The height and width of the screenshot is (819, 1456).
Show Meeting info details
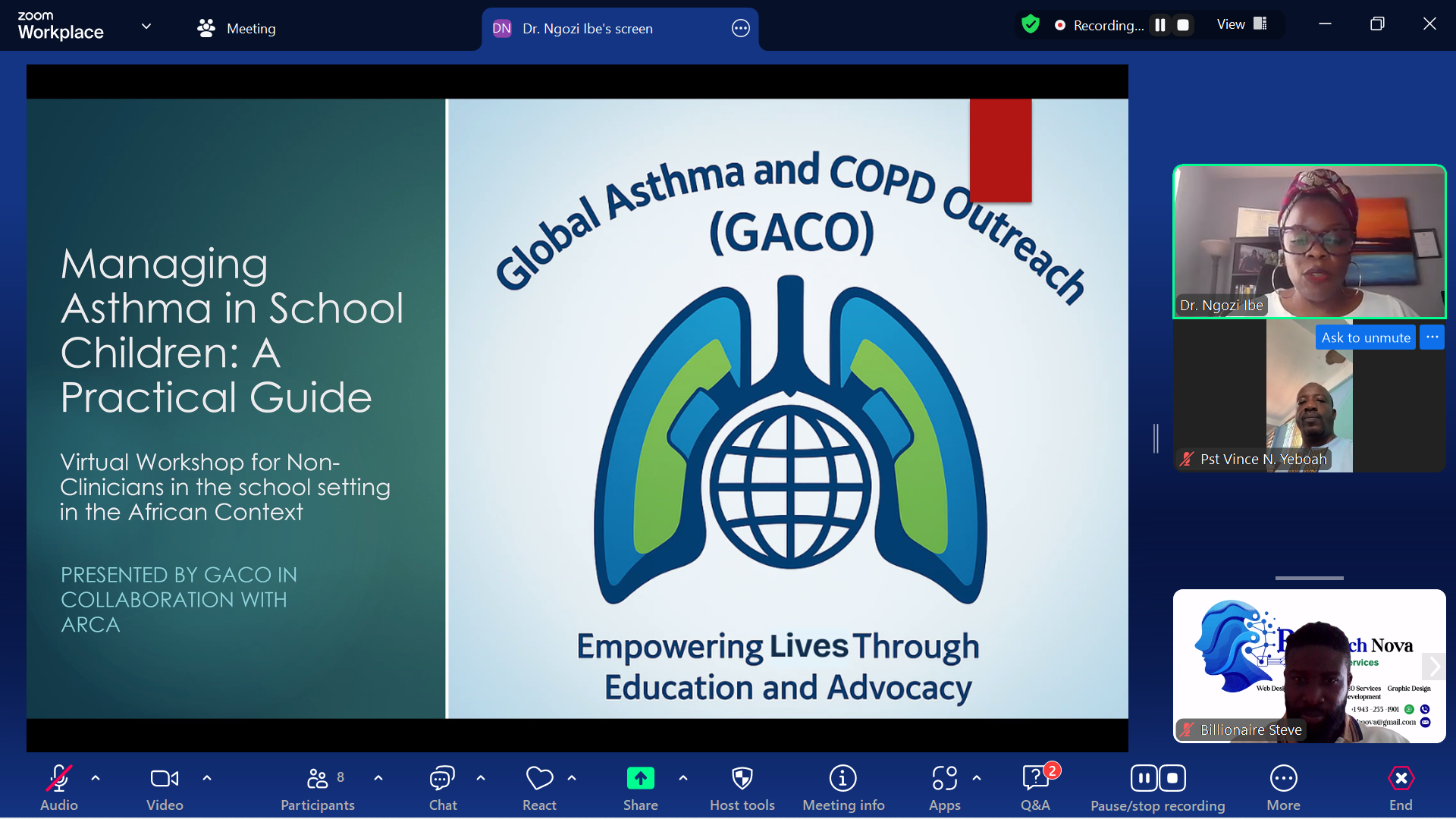(843, 778)
